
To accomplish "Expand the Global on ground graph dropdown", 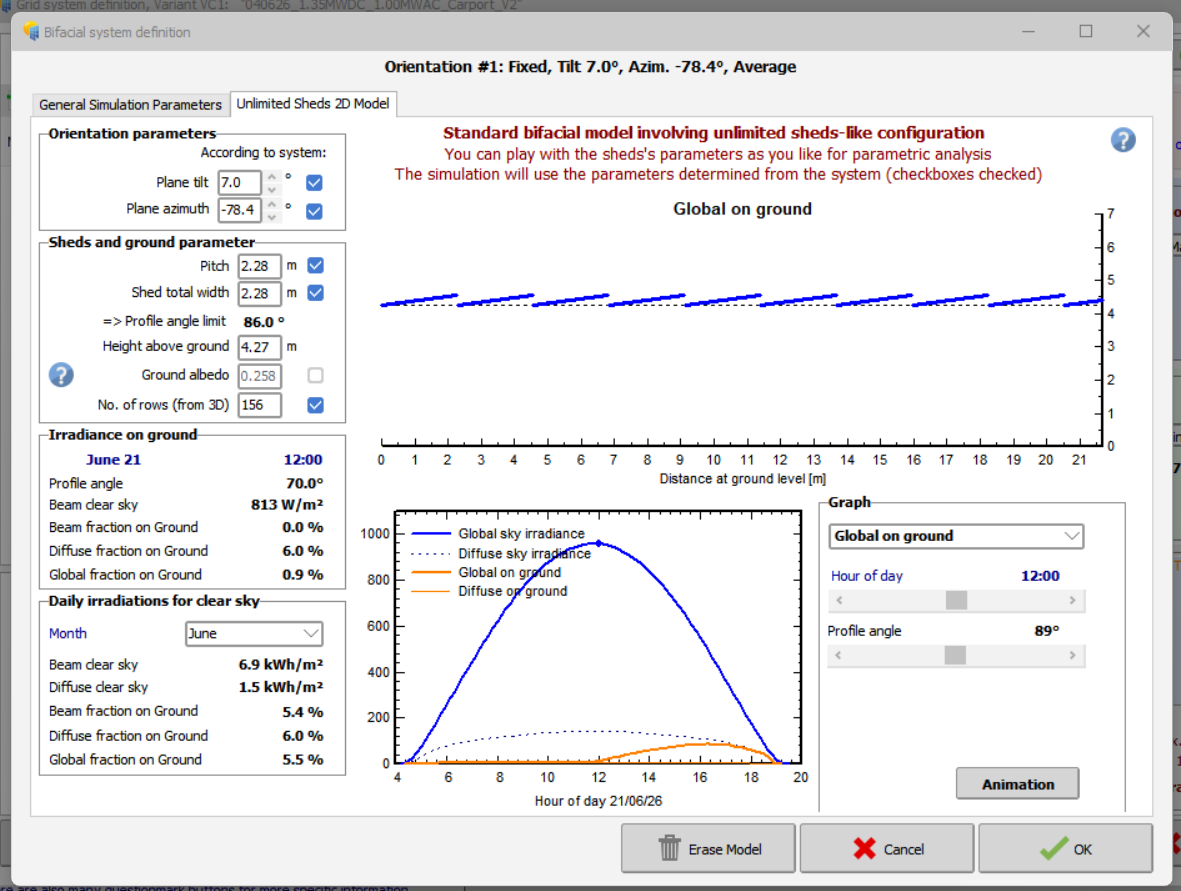I will pos(956,536).
